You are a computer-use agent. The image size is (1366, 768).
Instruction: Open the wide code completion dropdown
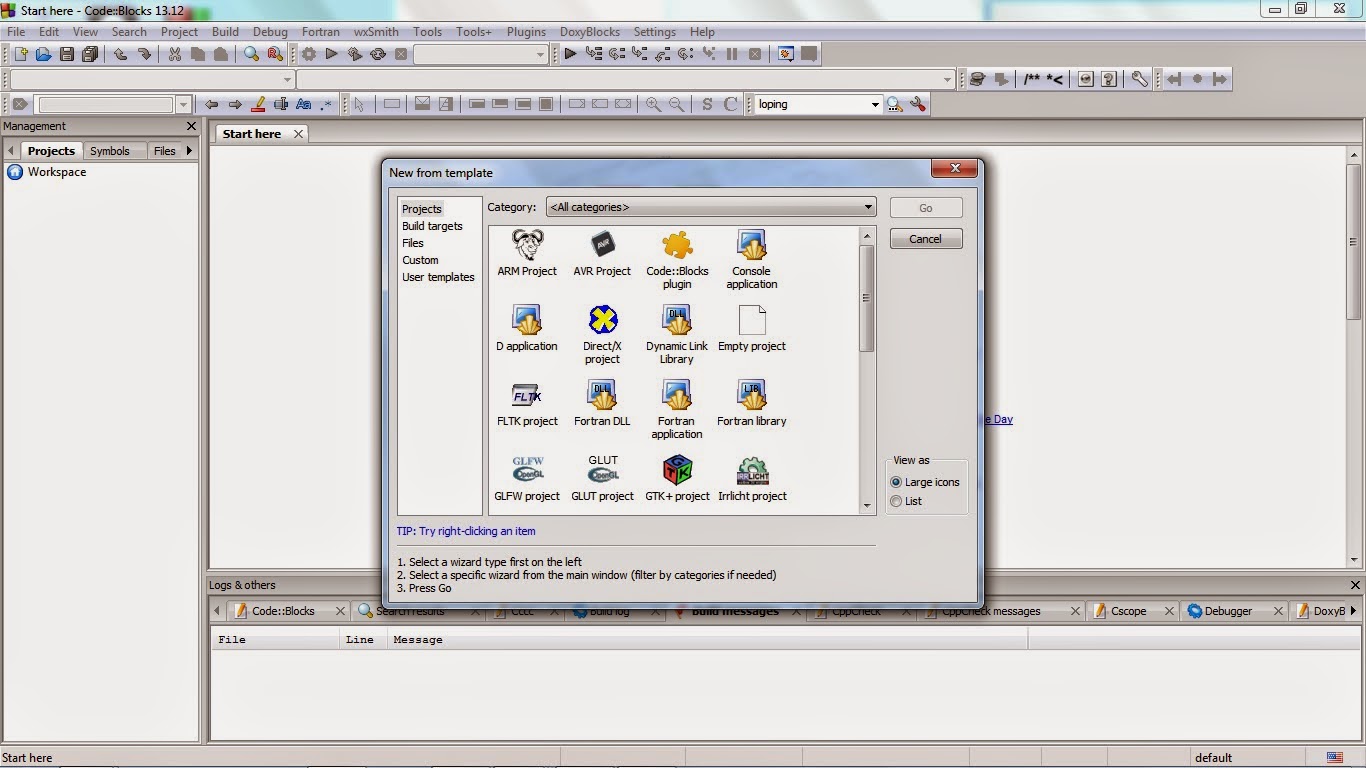pos(627,79)
